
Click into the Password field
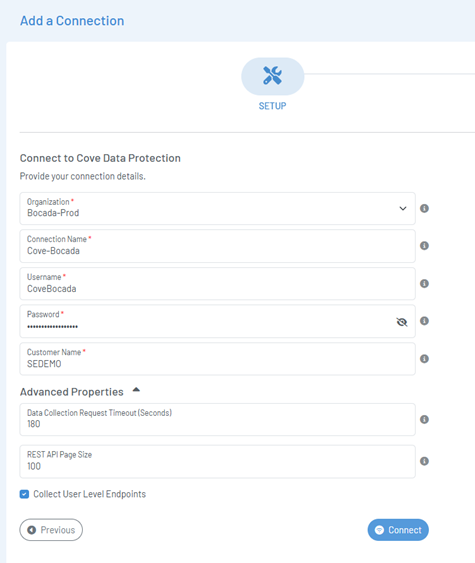pos(218,321)
